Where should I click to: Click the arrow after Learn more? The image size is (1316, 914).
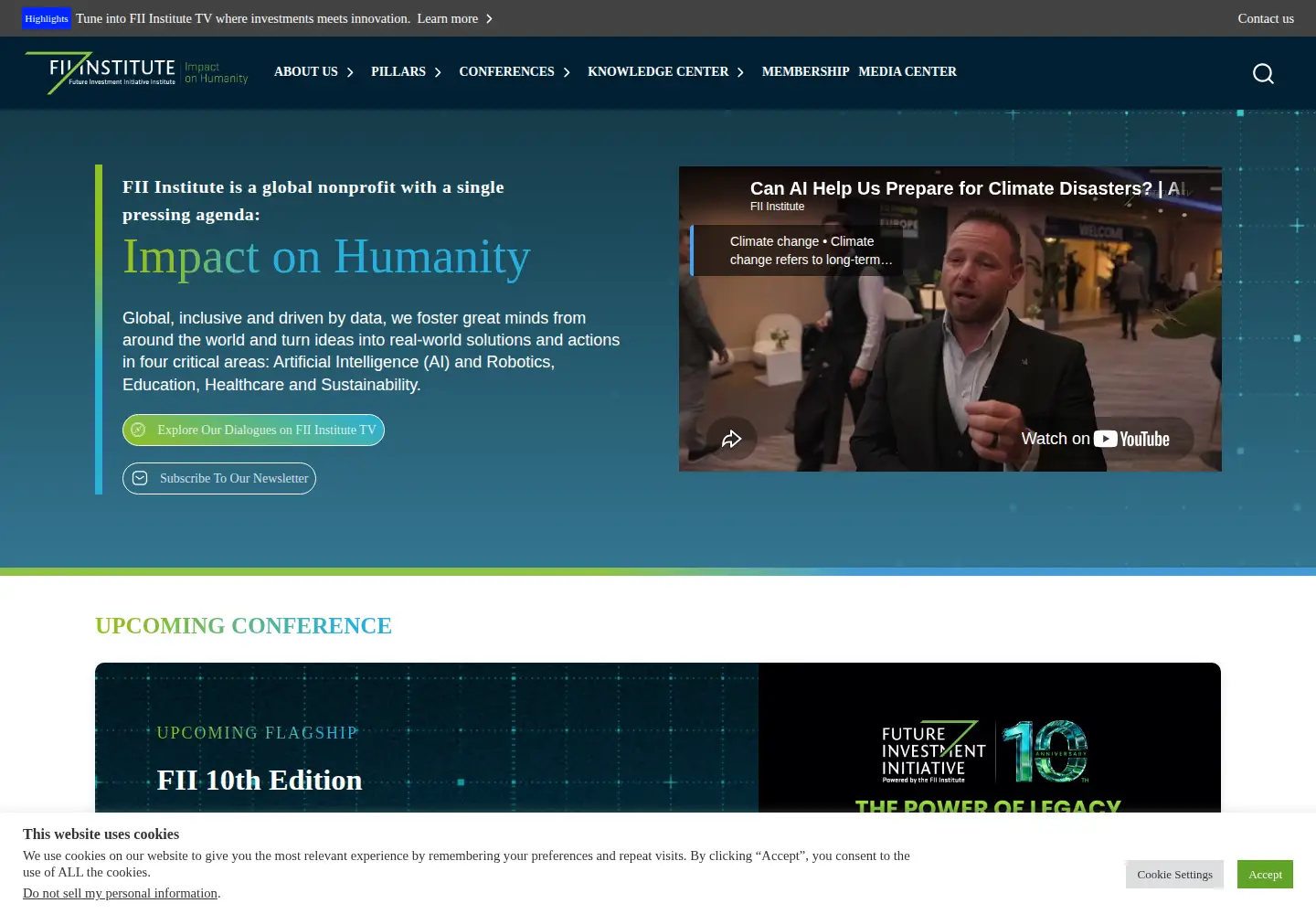click(489, 18)
